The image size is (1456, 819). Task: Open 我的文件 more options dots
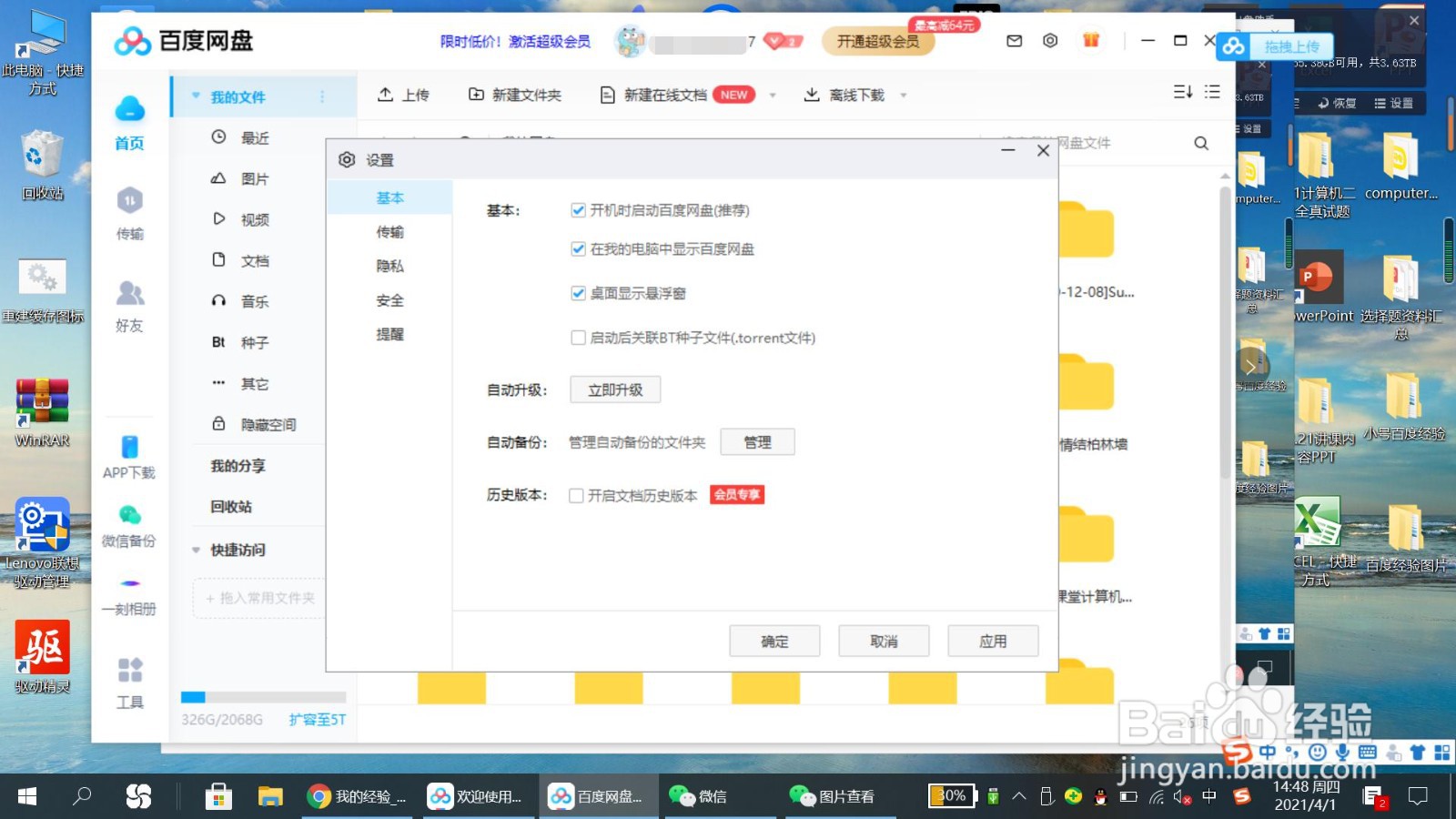322,96
